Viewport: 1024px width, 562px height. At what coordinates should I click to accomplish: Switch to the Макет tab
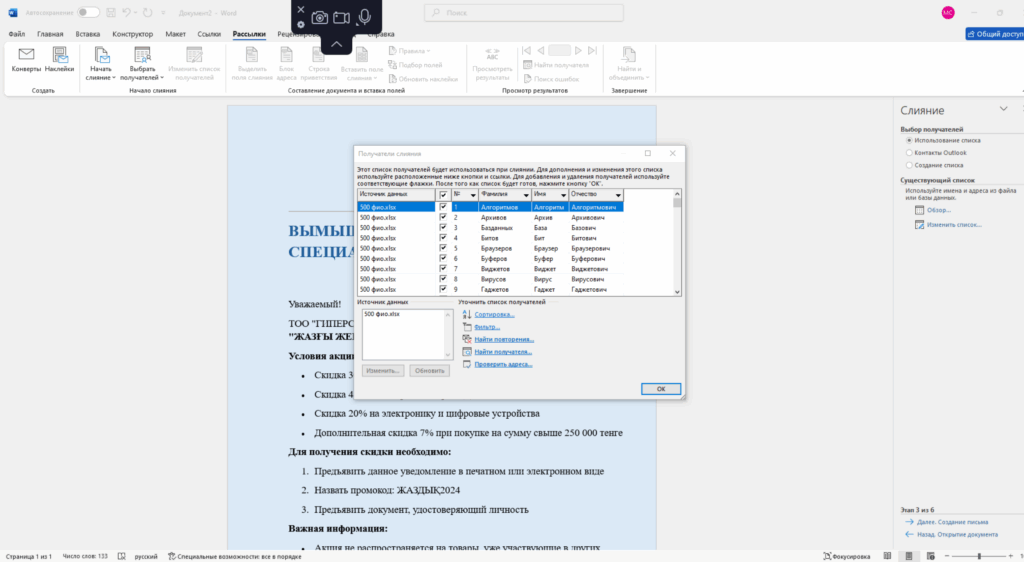(175, 34)
